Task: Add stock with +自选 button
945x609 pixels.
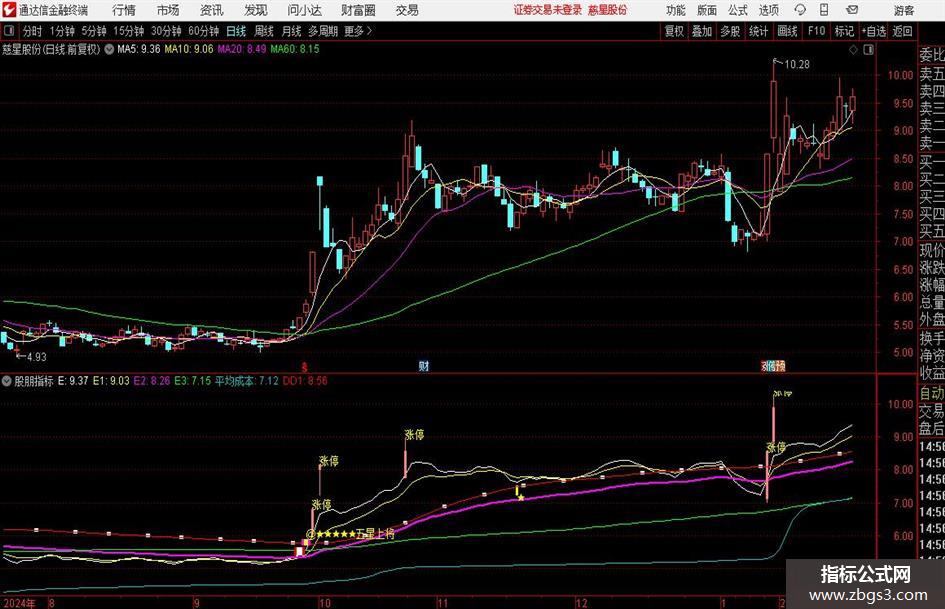Action: click(873, 31)
